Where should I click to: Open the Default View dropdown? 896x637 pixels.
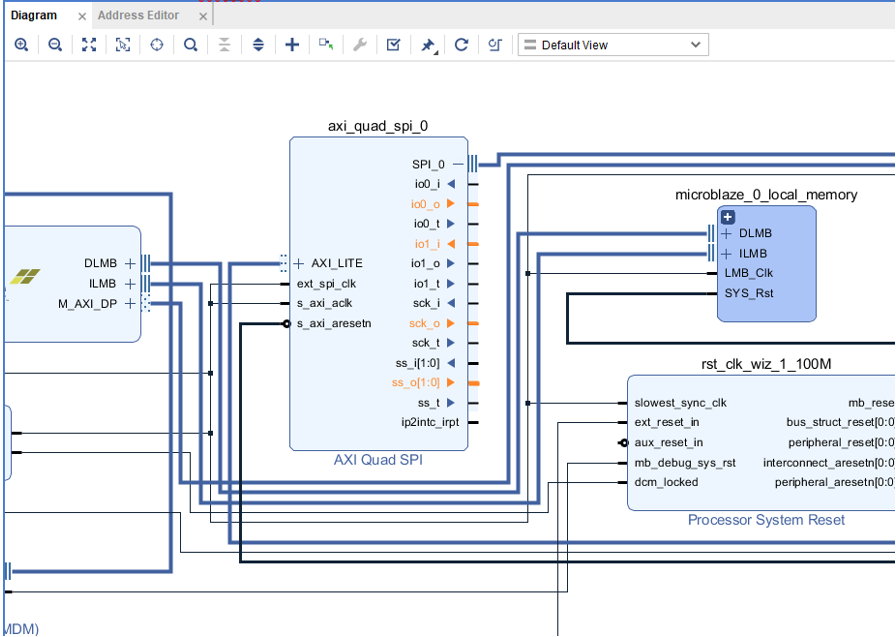613,45
